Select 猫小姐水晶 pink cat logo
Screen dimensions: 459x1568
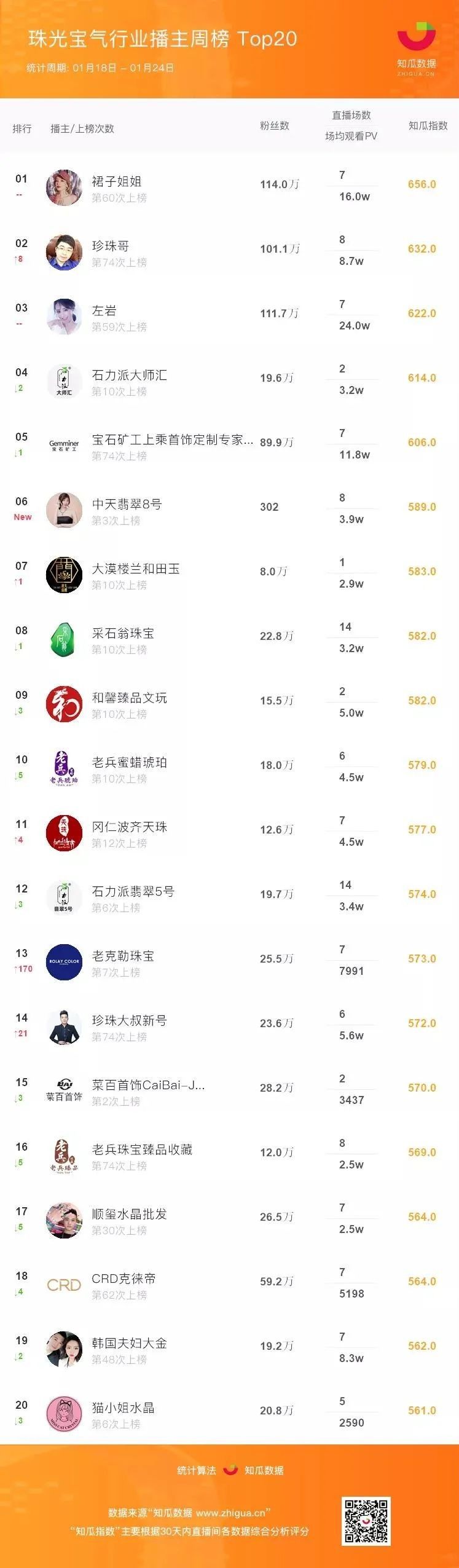tap(64, 1414)
